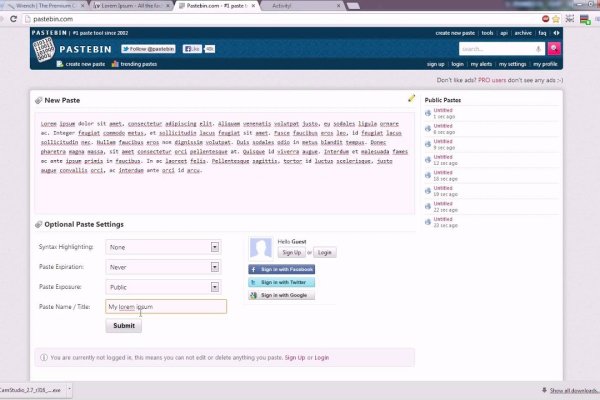Click the archive link in top navigation
Image resolution: width=600 pixels, height=400 pixels.
(524, 33)
